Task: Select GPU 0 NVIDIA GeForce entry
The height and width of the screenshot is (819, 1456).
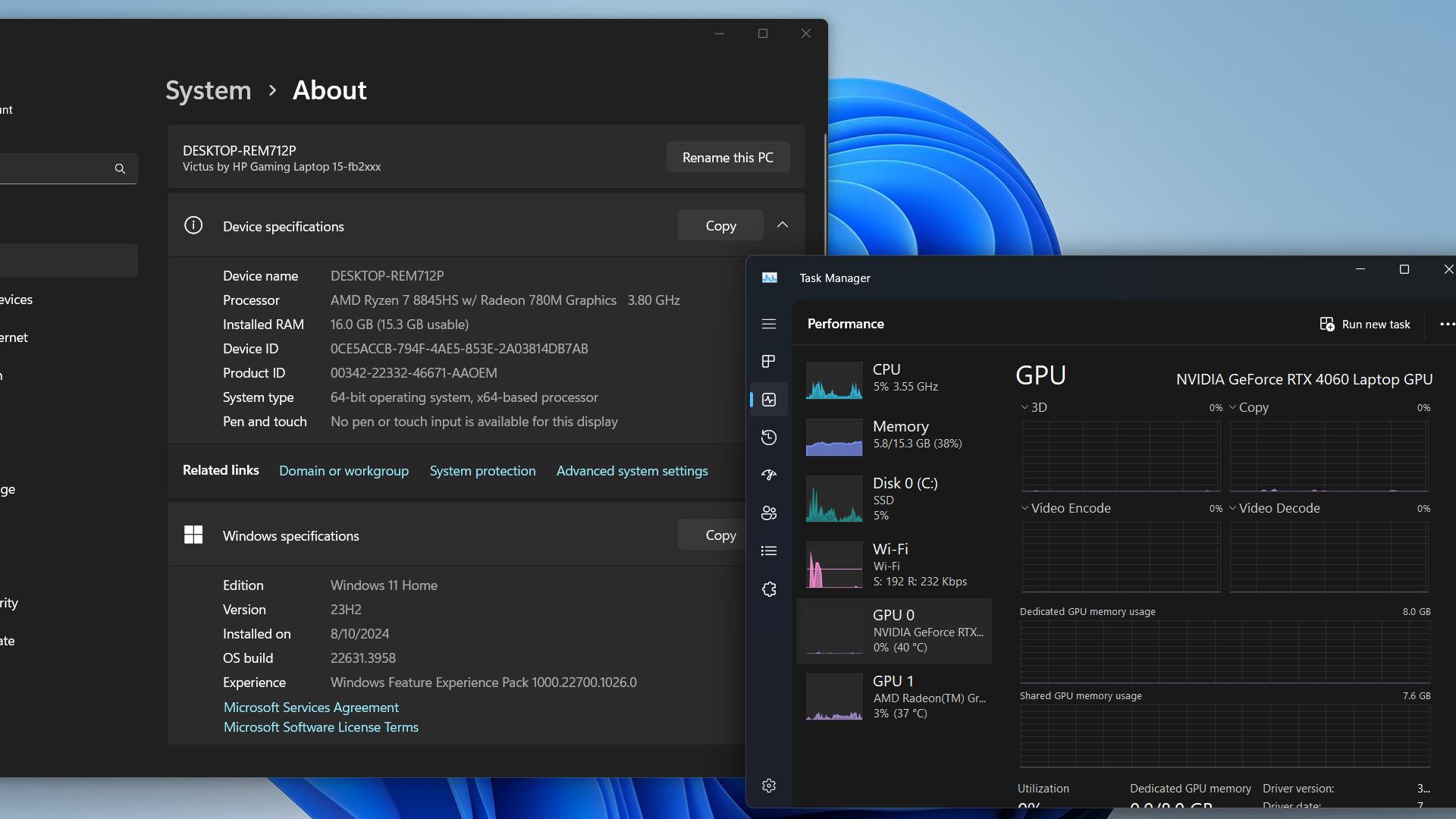Action: coord(894,631)
